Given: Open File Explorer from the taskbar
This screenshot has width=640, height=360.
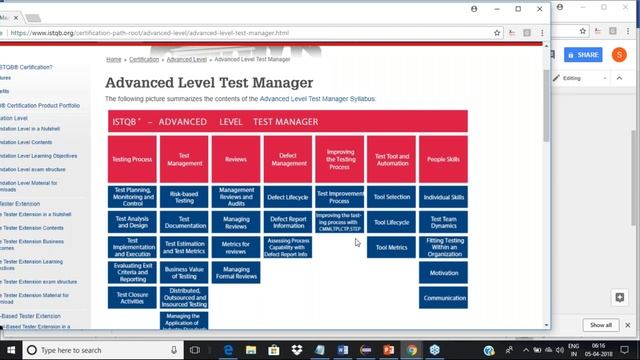Looking at the screenshot, I should coord(251,350).
